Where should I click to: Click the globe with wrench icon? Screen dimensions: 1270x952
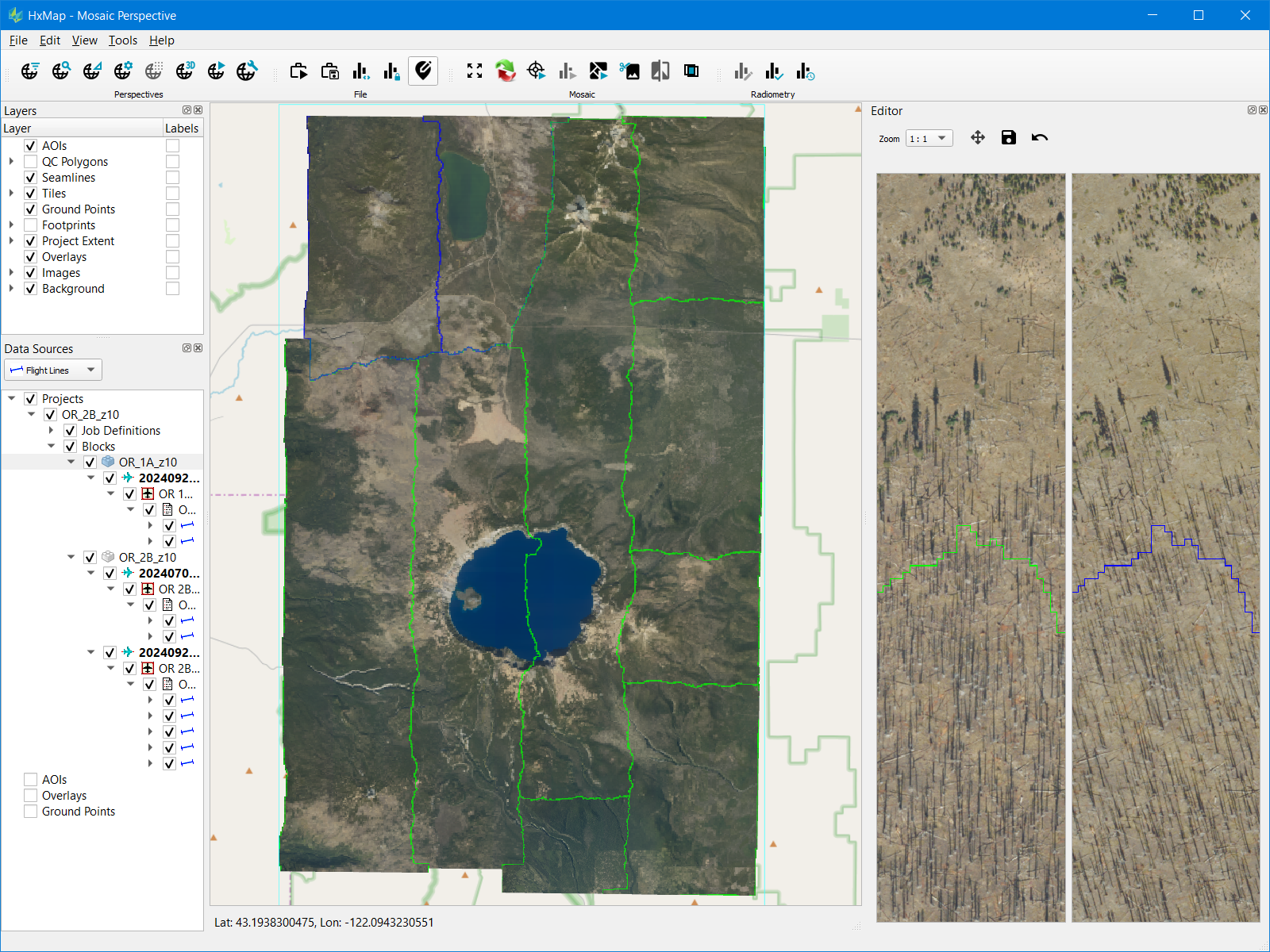[247, 71]
